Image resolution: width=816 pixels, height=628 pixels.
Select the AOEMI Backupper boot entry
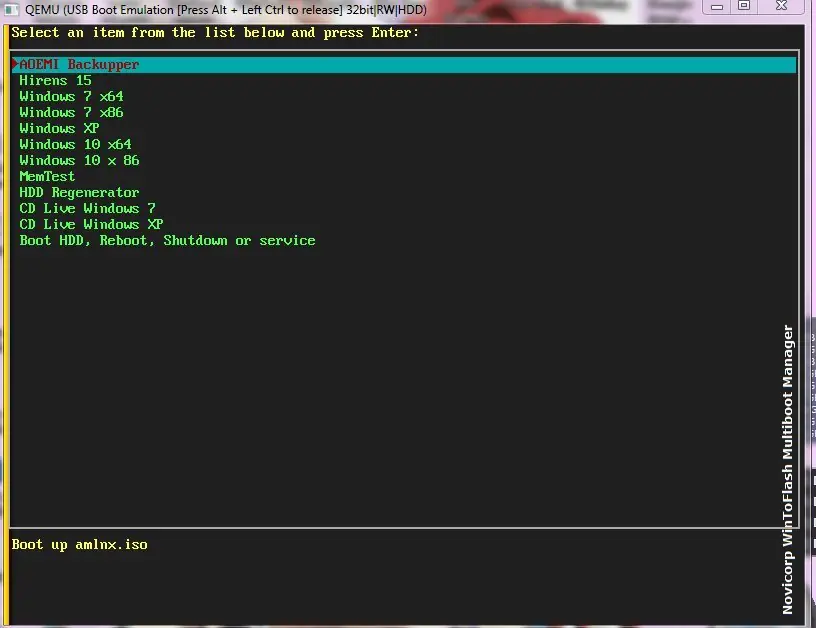[404, 65]
